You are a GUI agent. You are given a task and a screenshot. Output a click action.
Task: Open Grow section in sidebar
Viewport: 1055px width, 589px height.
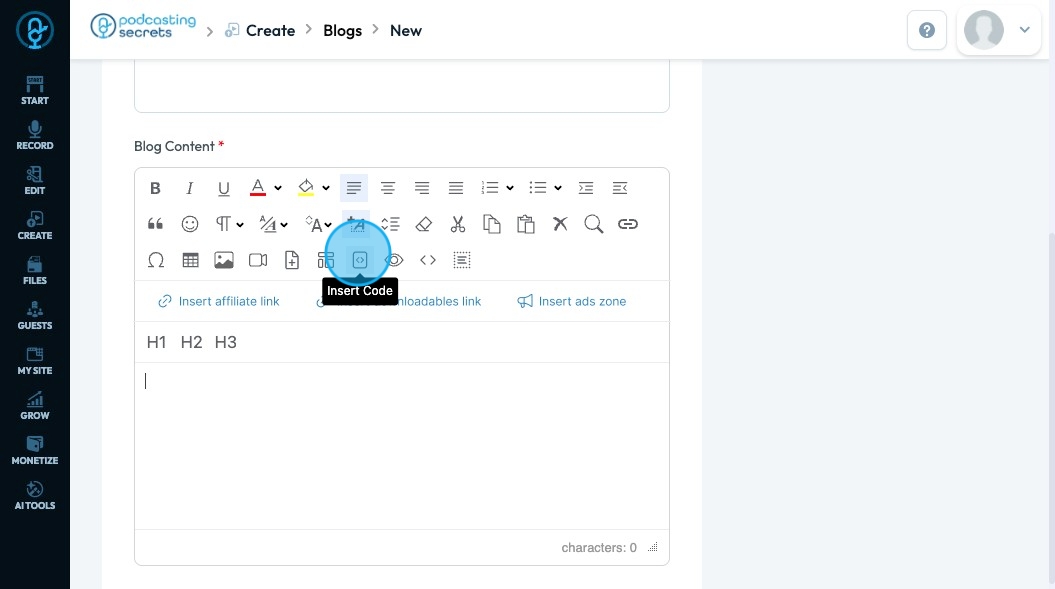(35, 406)
